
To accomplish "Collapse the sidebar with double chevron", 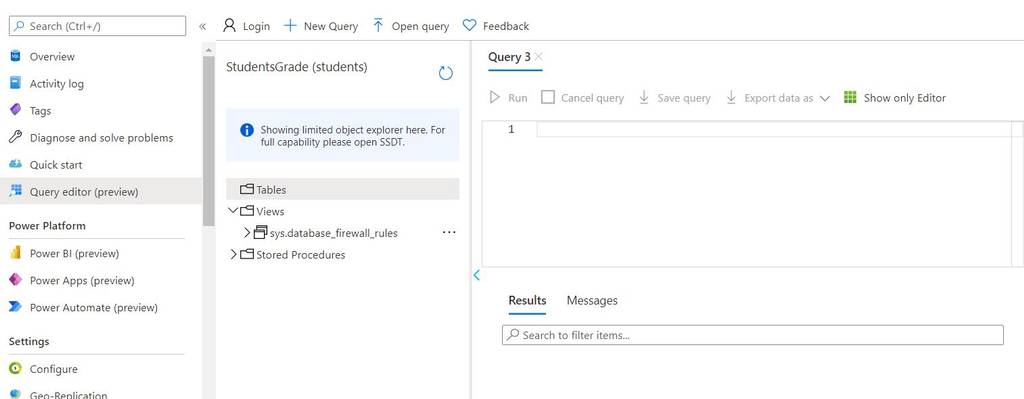I will click(x=202, y=26).
